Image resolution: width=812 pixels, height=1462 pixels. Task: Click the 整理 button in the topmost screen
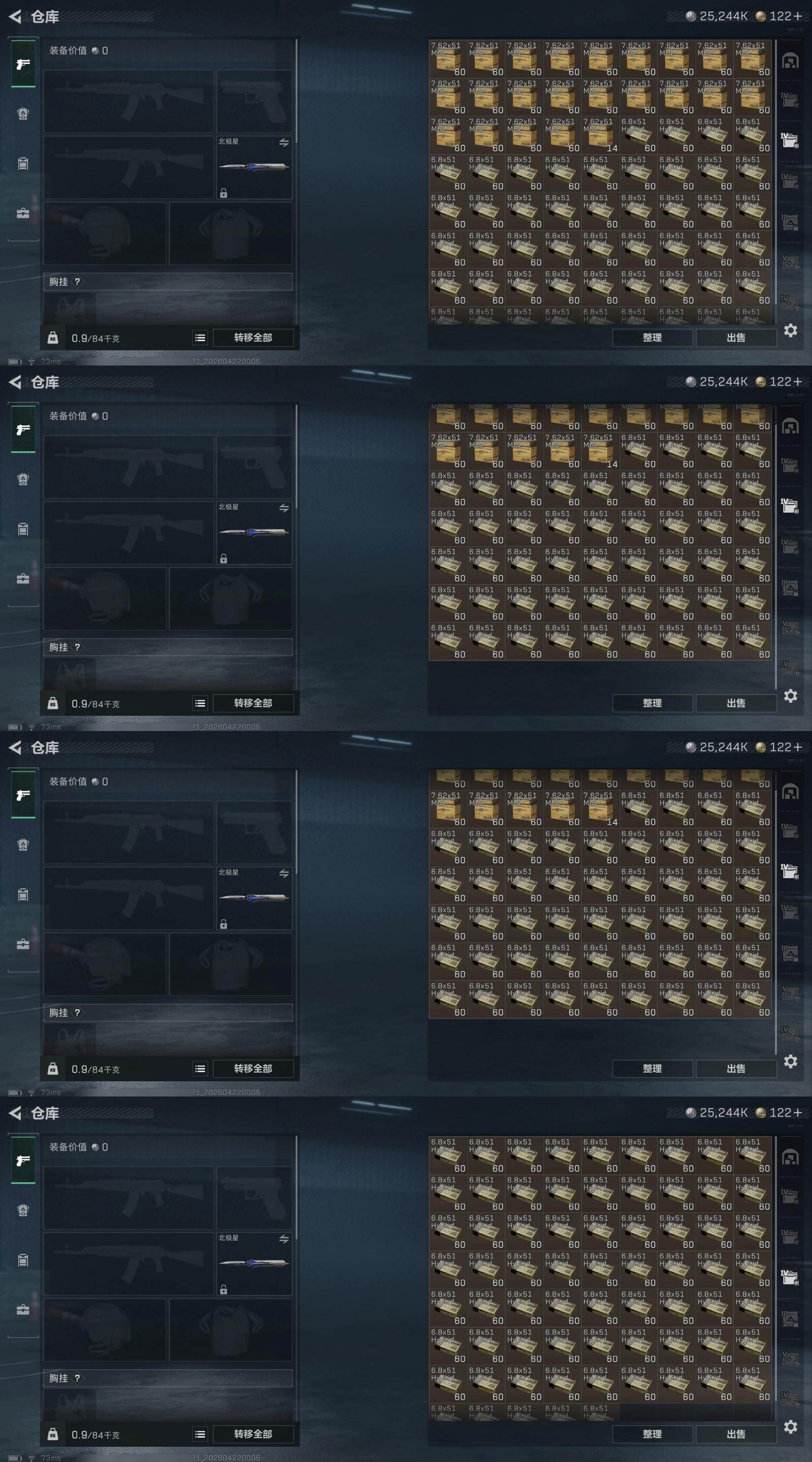pyautogui.click(x=652, y=338)
